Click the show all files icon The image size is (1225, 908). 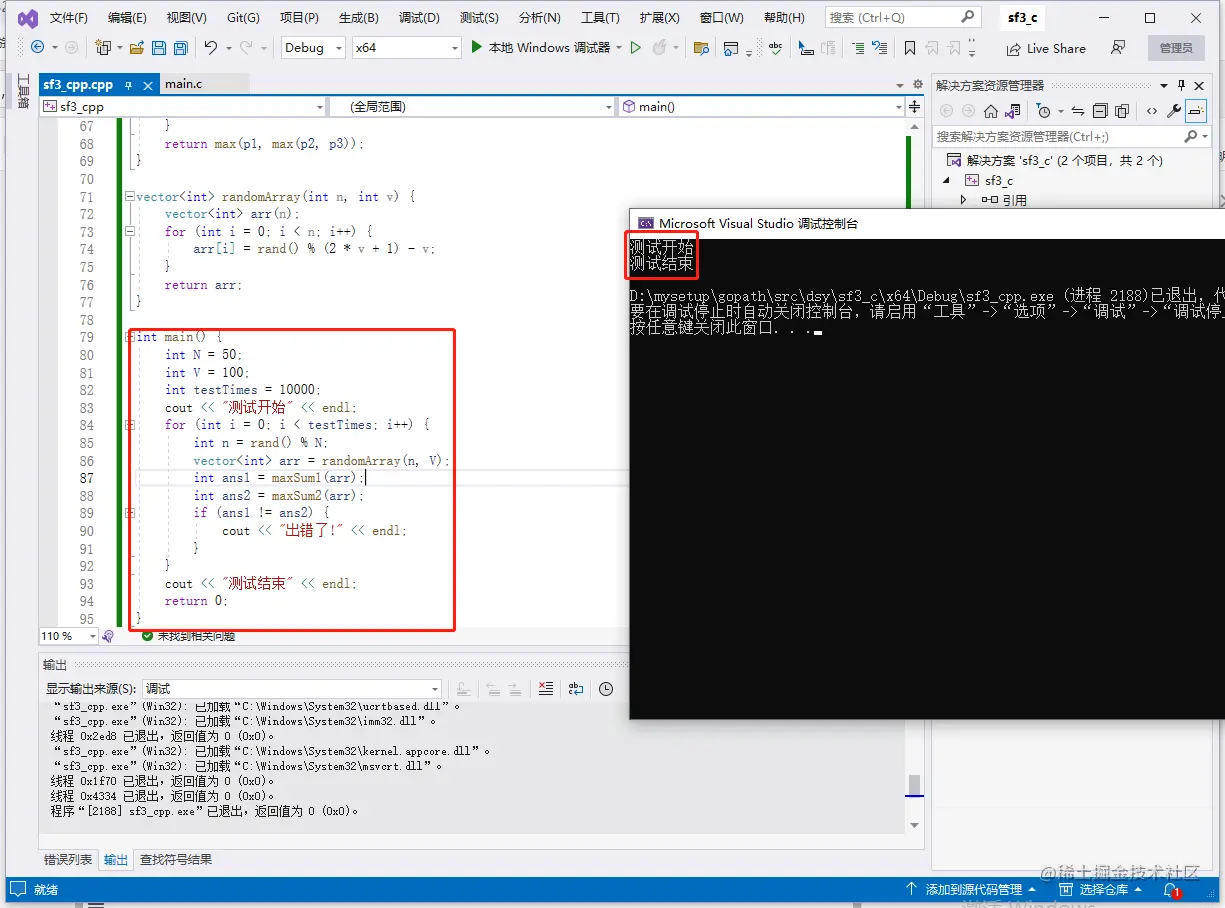point(1122,111)
